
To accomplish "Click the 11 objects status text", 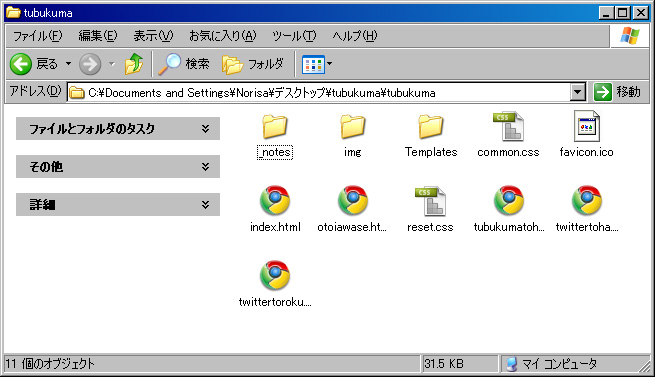I will tap(50, 364).
